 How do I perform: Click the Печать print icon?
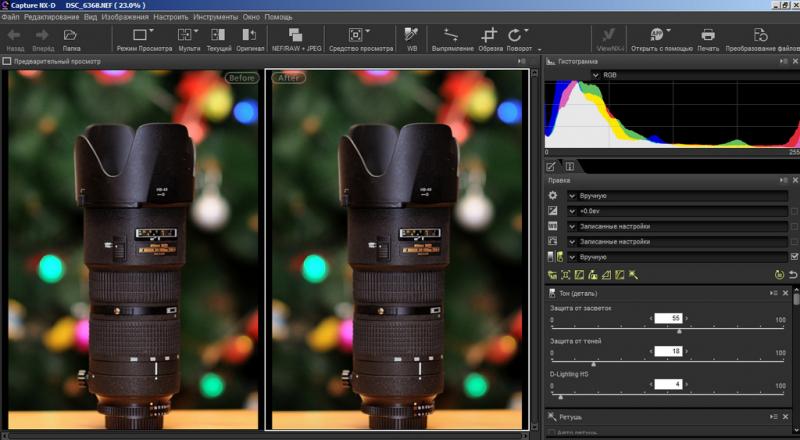[x=708, y=35]
